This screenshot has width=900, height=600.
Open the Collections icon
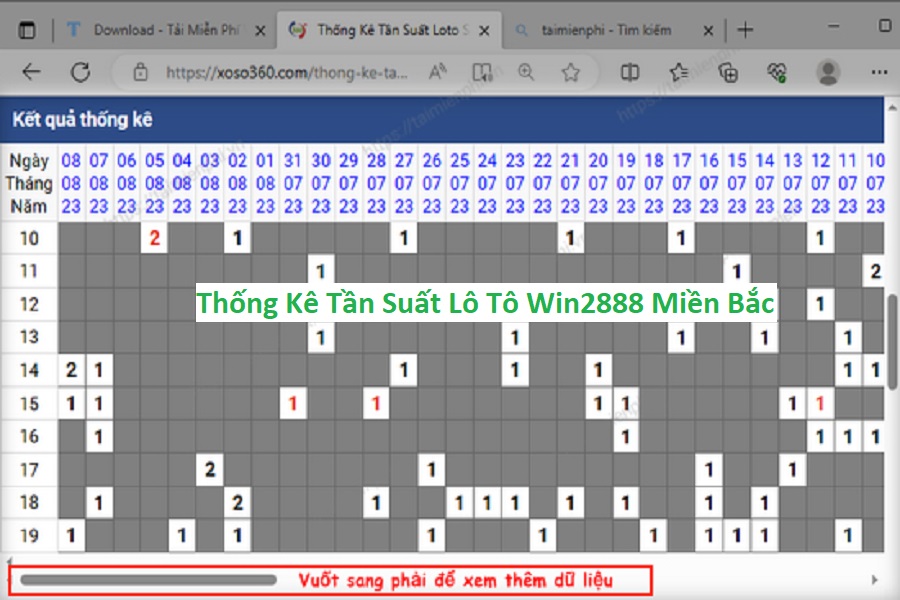[729, 72]
